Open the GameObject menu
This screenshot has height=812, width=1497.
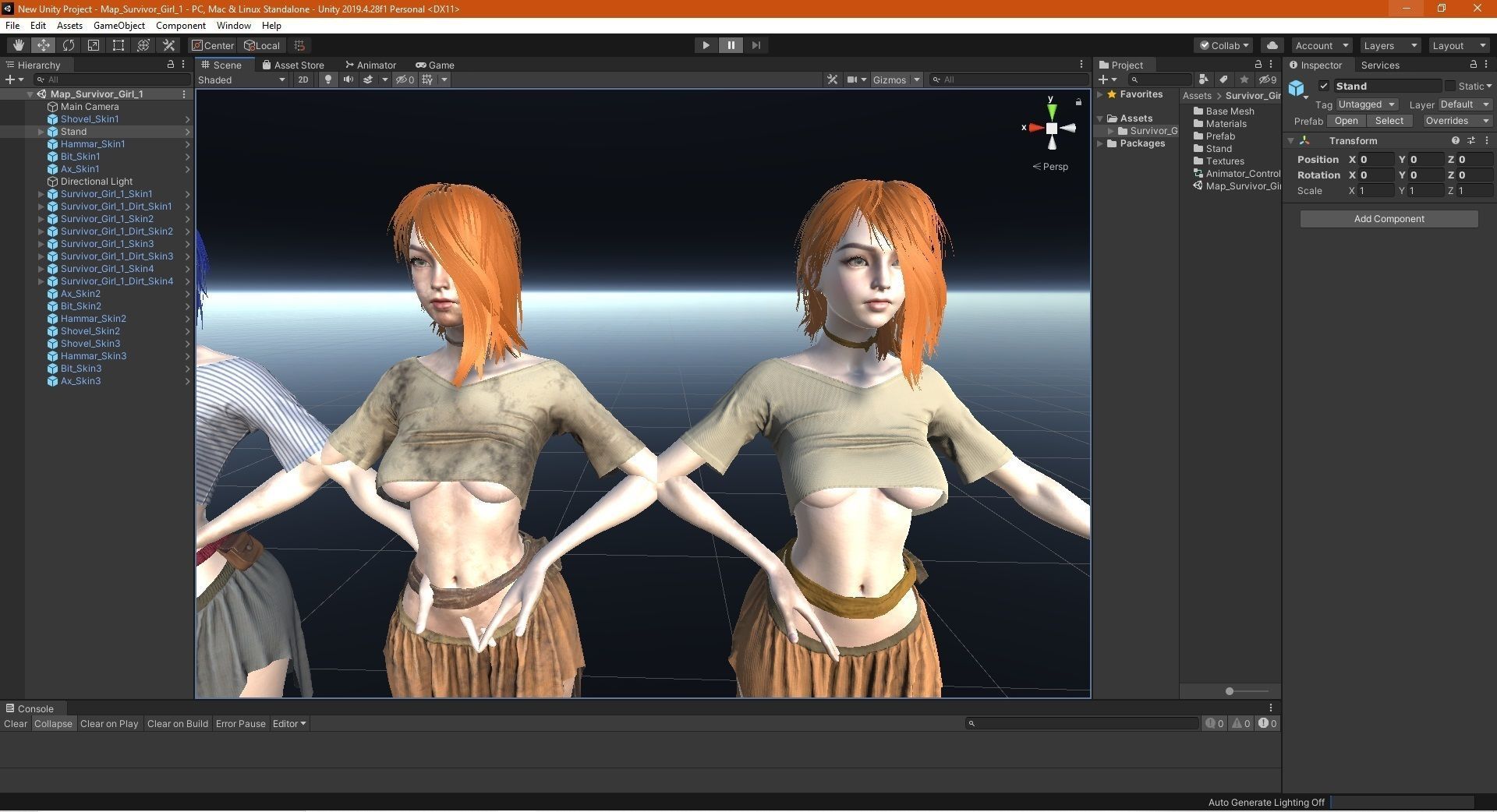tap(119, 26)
